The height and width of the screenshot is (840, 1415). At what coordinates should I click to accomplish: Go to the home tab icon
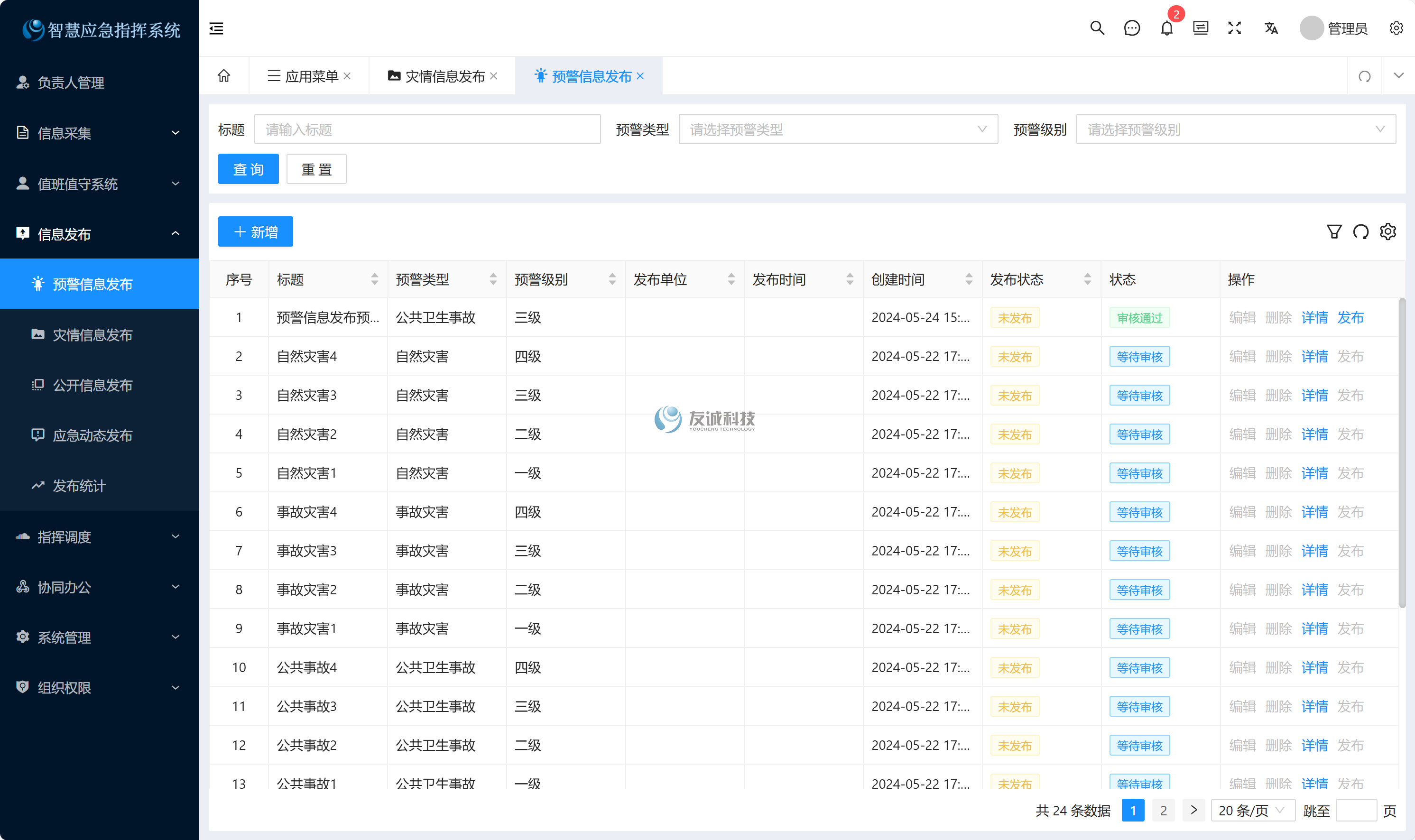point(224,76)
